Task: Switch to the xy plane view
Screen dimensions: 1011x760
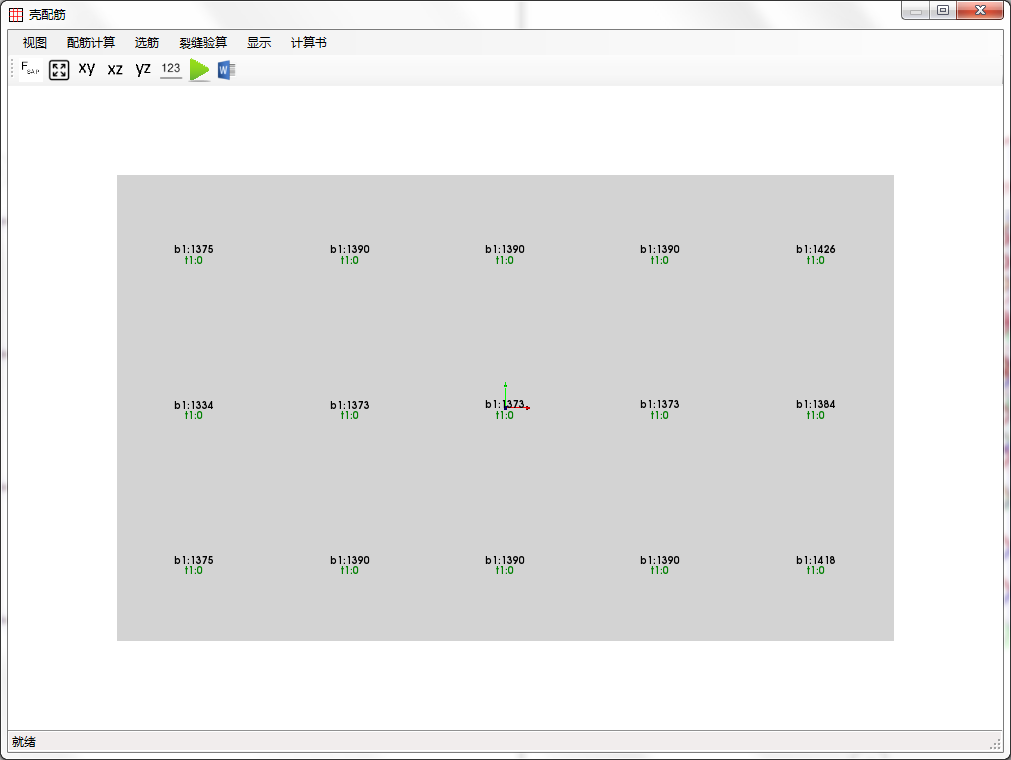Action: (x=87, y=69)
